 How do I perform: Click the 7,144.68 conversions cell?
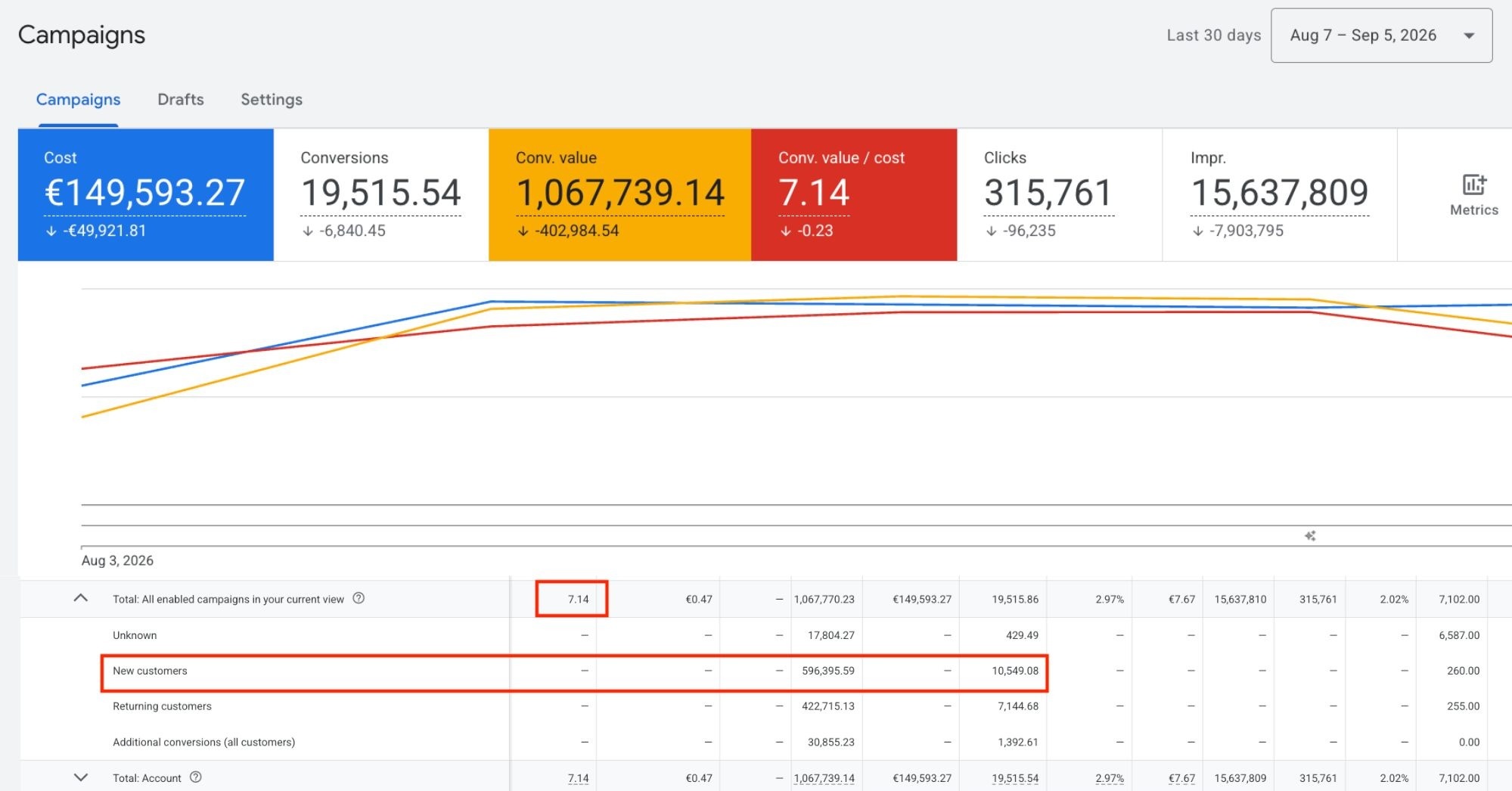1018,706
